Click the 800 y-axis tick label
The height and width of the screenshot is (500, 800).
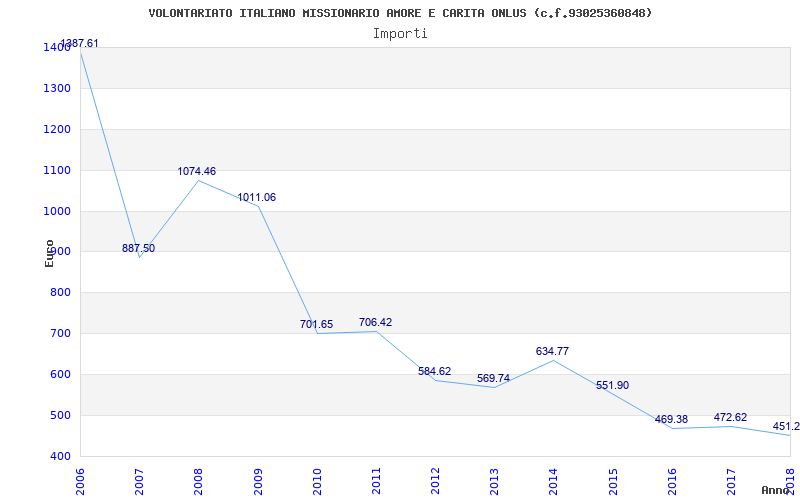61,293
